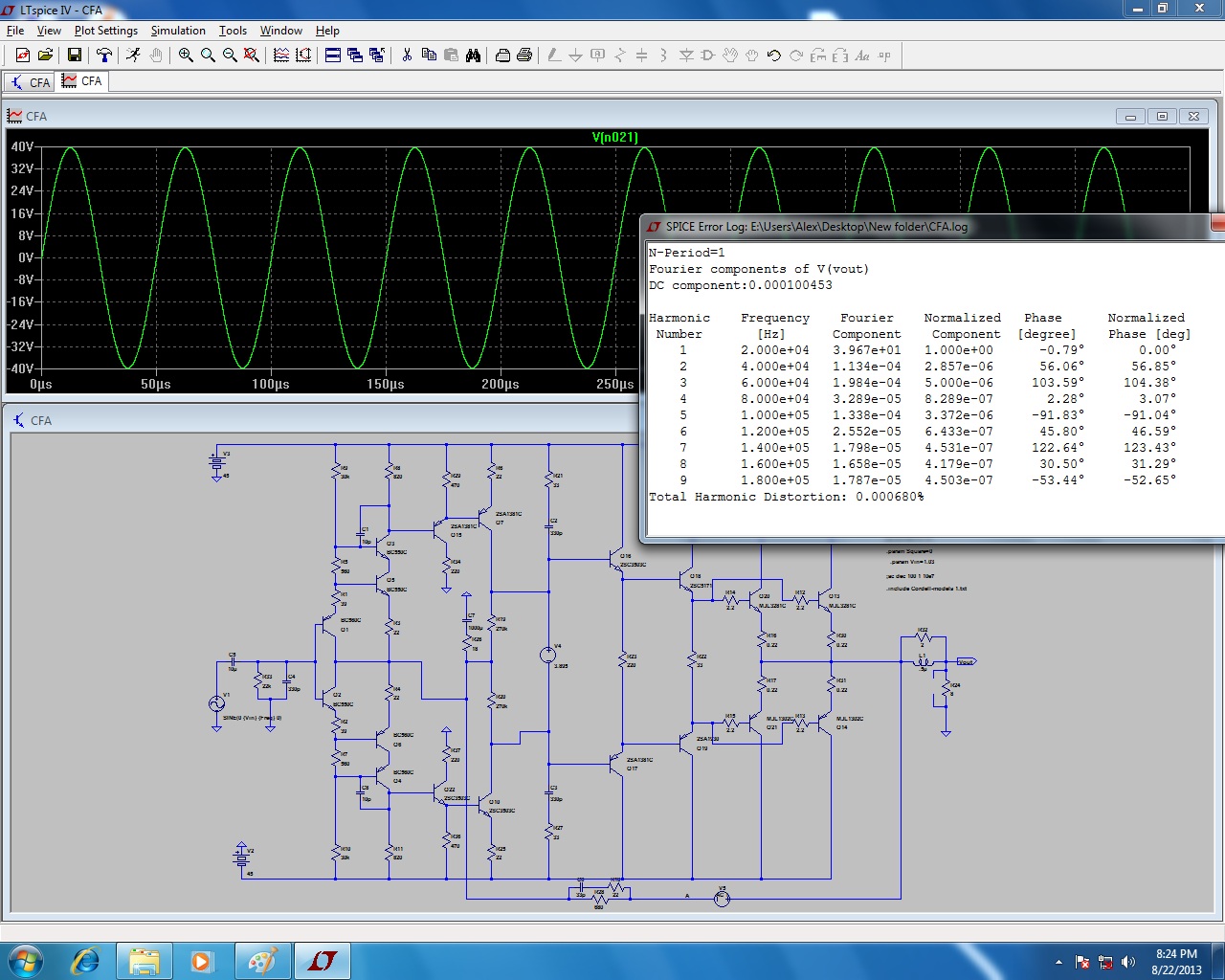Select the capacitor tool
This screenshot has width=1225, height=980.
tap(642, 56)
